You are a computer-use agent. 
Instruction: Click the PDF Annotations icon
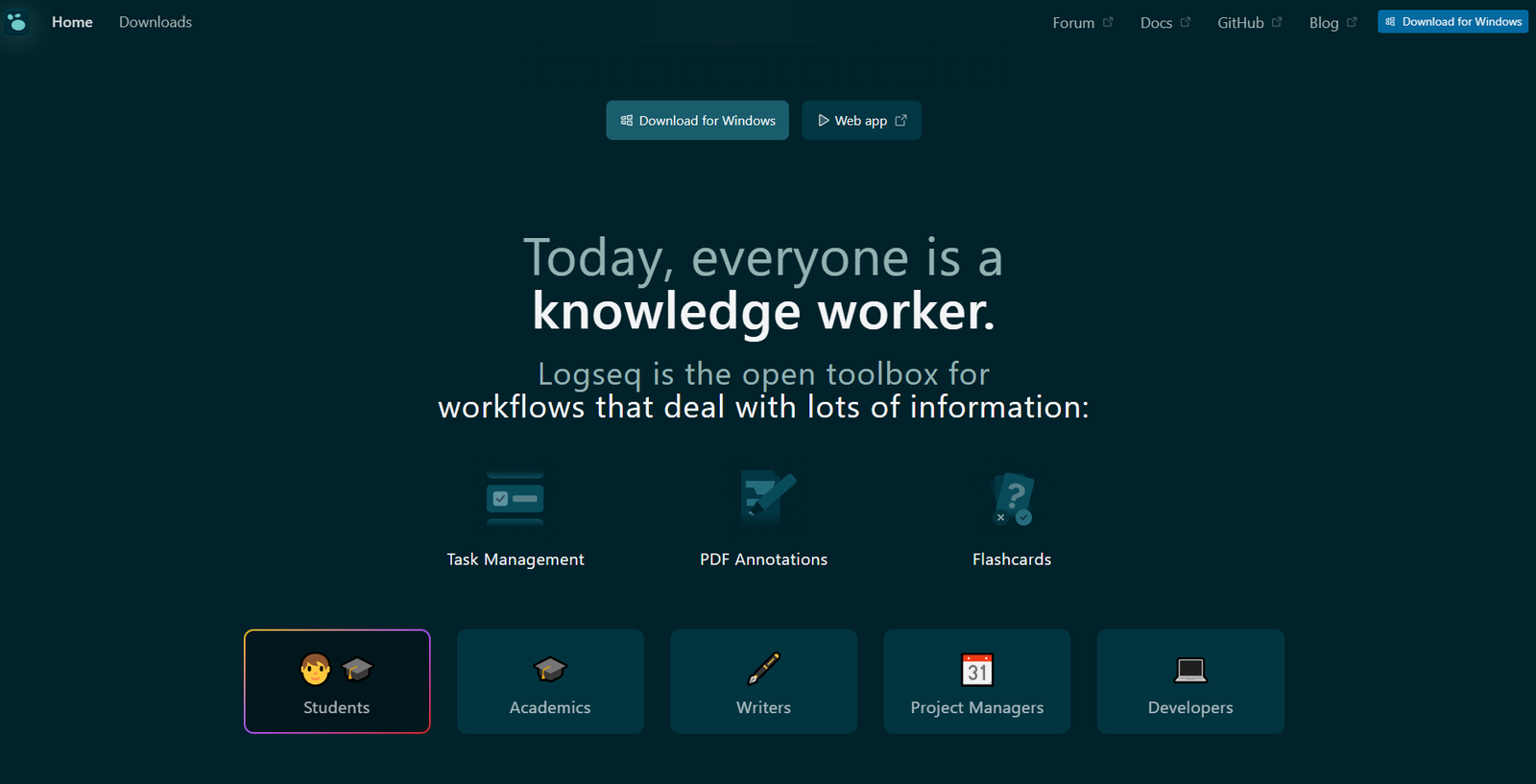click(x=768, y=496)
